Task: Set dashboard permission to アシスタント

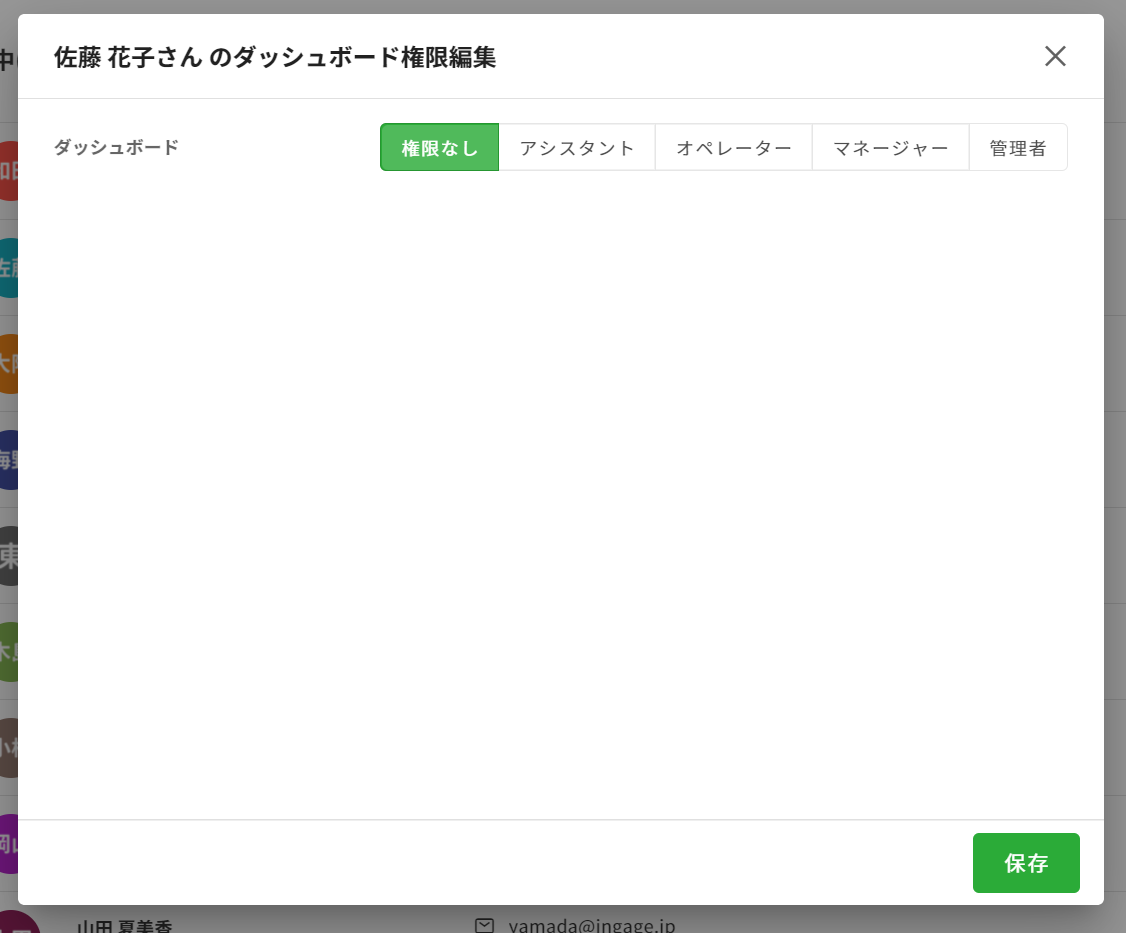Action: click(577, 148)
